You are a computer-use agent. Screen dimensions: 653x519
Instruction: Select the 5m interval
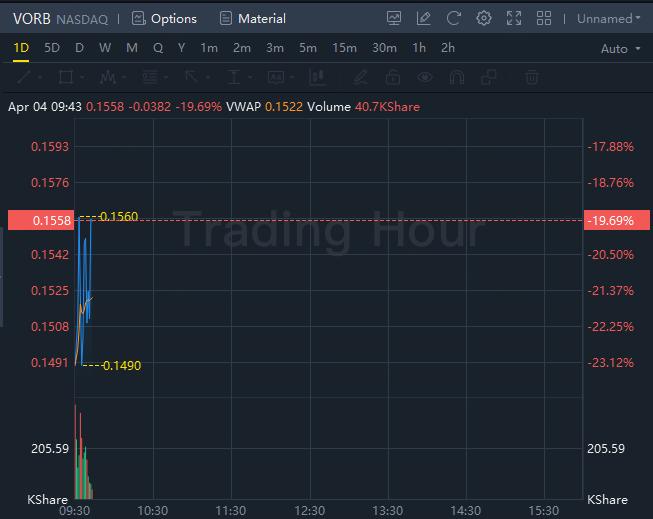pyautogui.click(x=308, y=48)
